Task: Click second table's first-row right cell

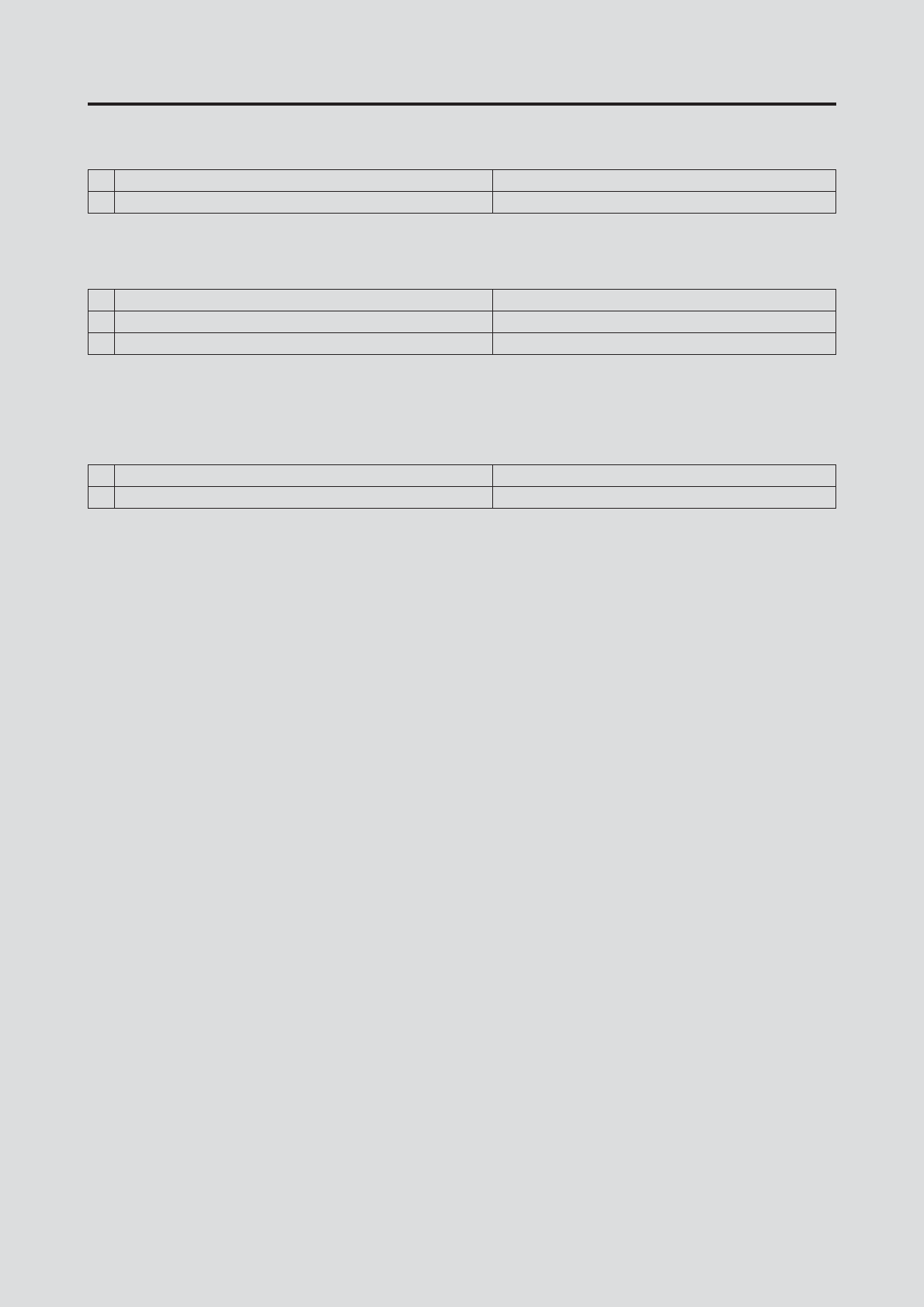Action: tap(665, 301)
